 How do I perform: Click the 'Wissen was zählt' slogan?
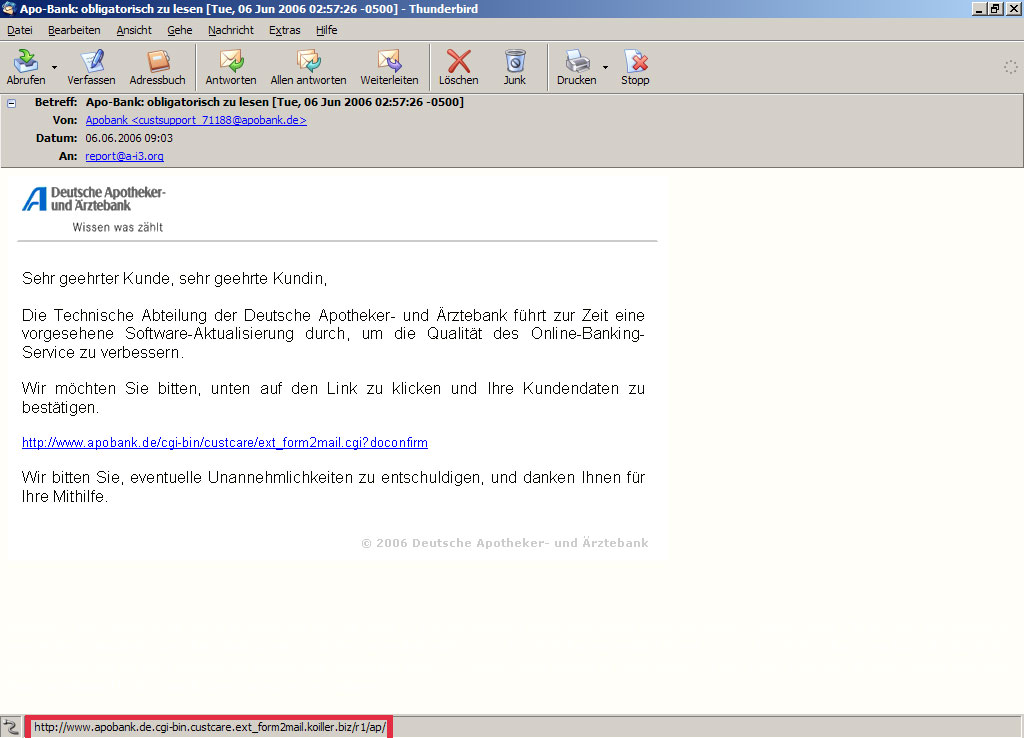point(118,227)
